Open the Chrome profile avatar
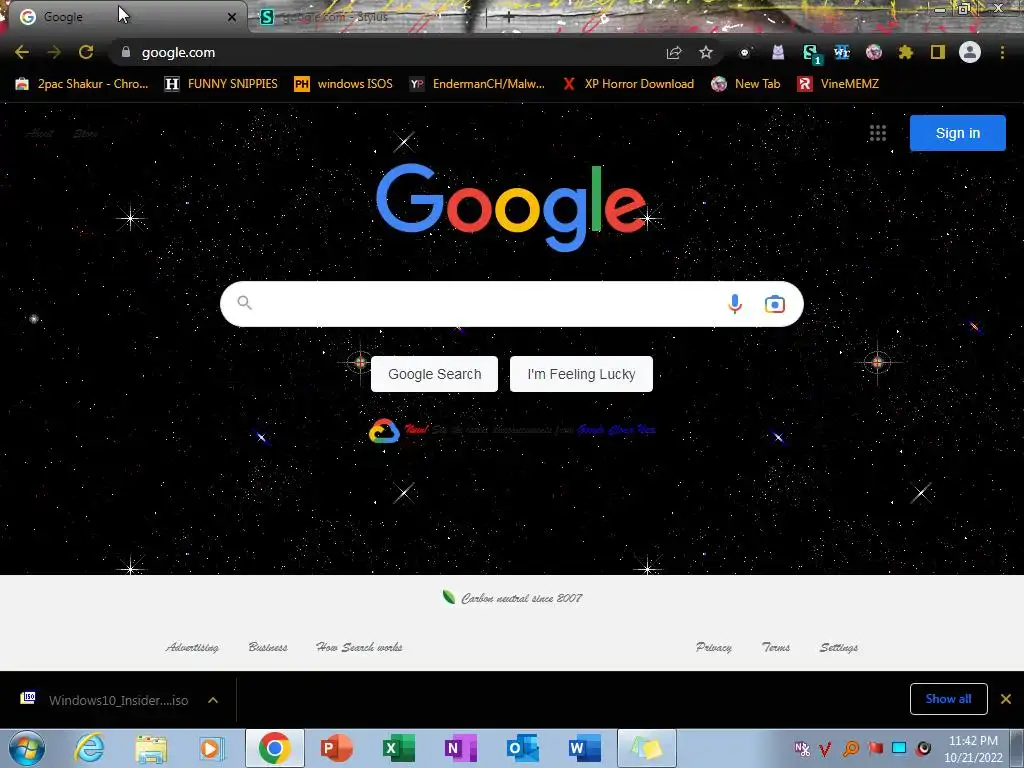This screenshot has height=768, width=1024. point(970,52)
